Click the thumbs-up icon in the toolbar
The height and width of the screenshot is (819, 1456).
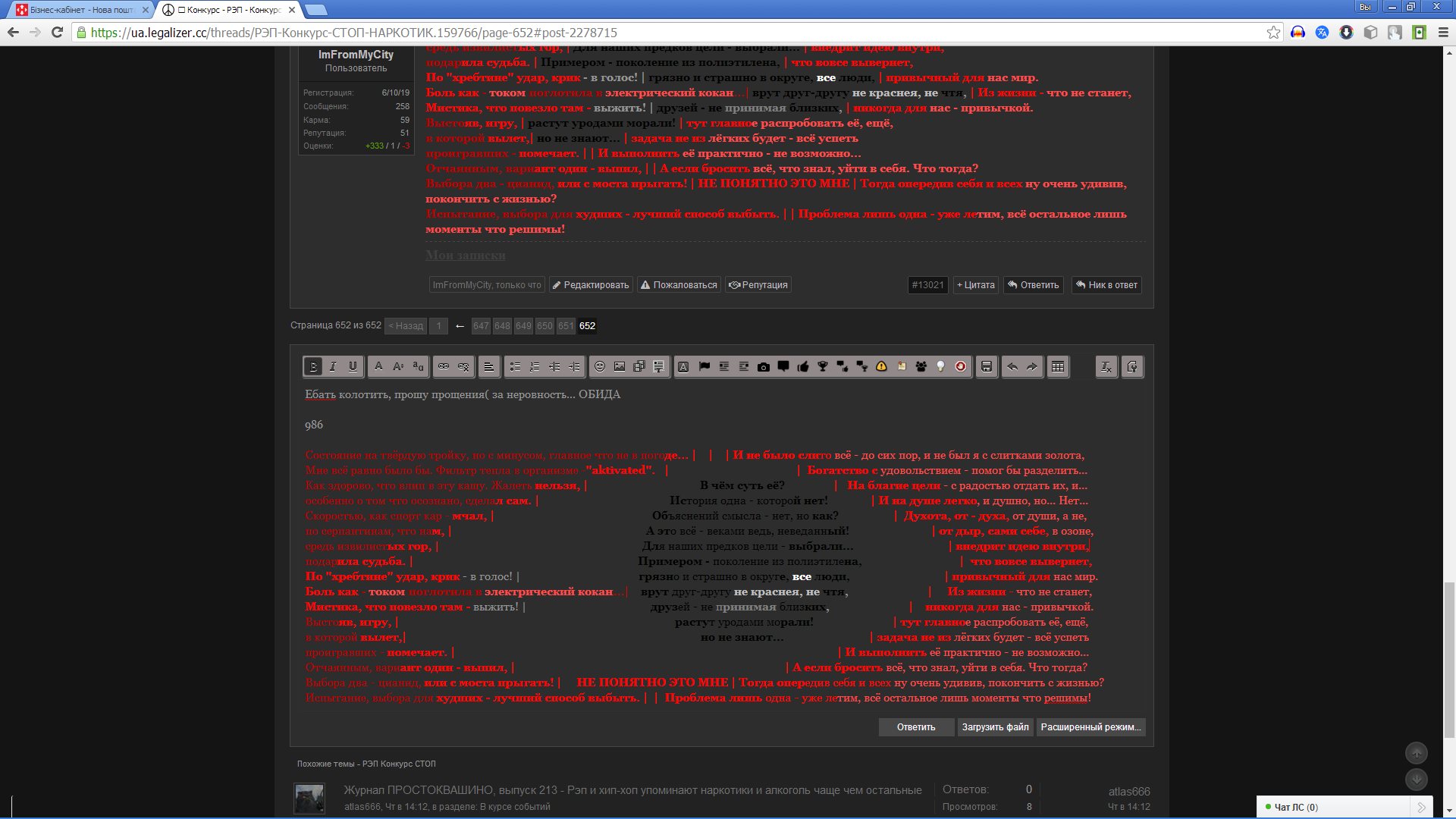click(803, 367)
